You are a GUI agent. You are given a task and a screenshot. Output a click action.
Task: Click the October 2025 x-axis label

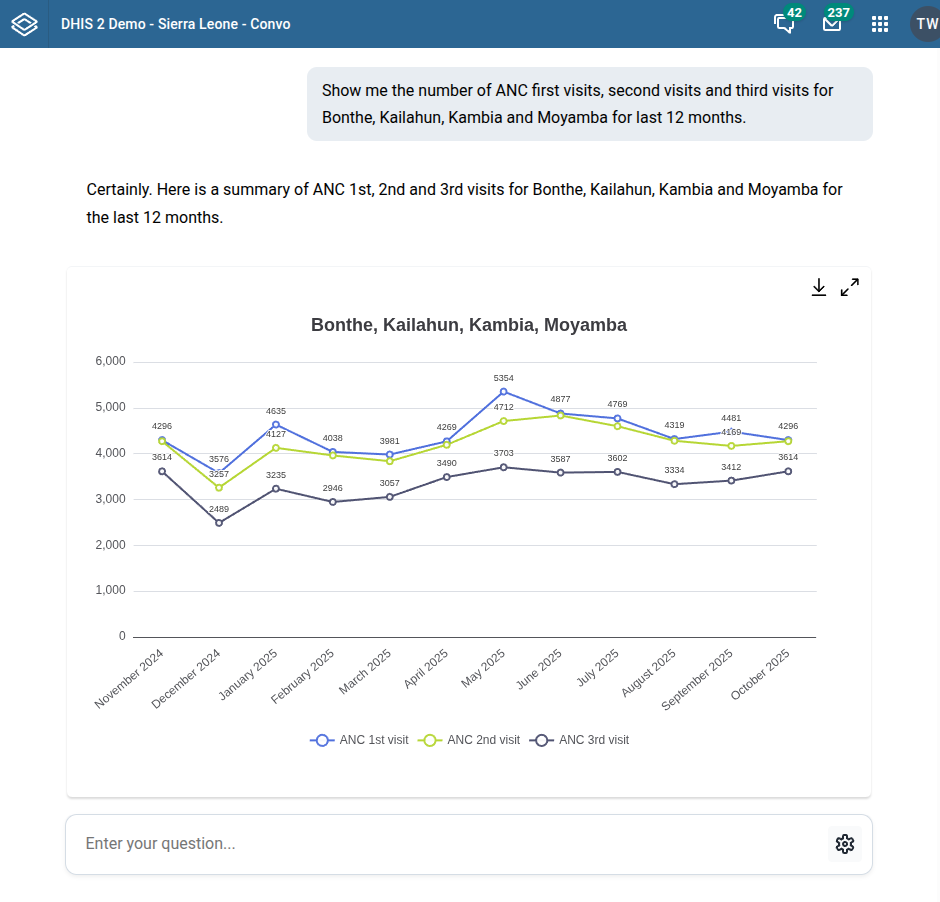click(762, 675)
